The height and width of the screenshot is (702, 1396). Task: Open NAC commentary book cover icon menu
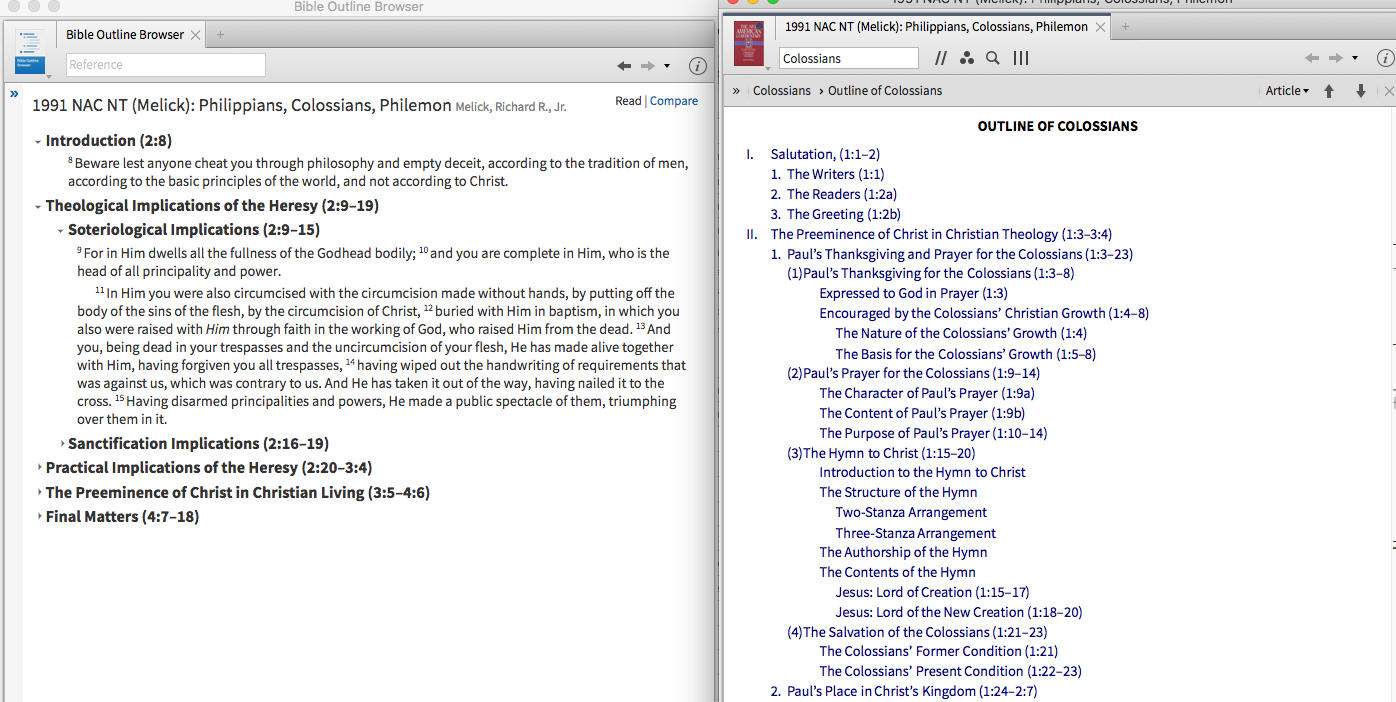pyautogui.click(x=751, y=45)
